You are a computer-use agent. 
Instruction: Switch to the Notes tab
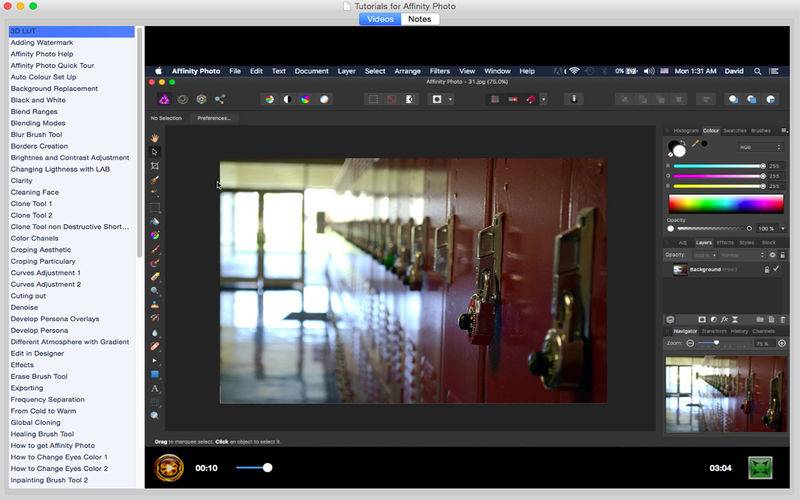point(419,19)
